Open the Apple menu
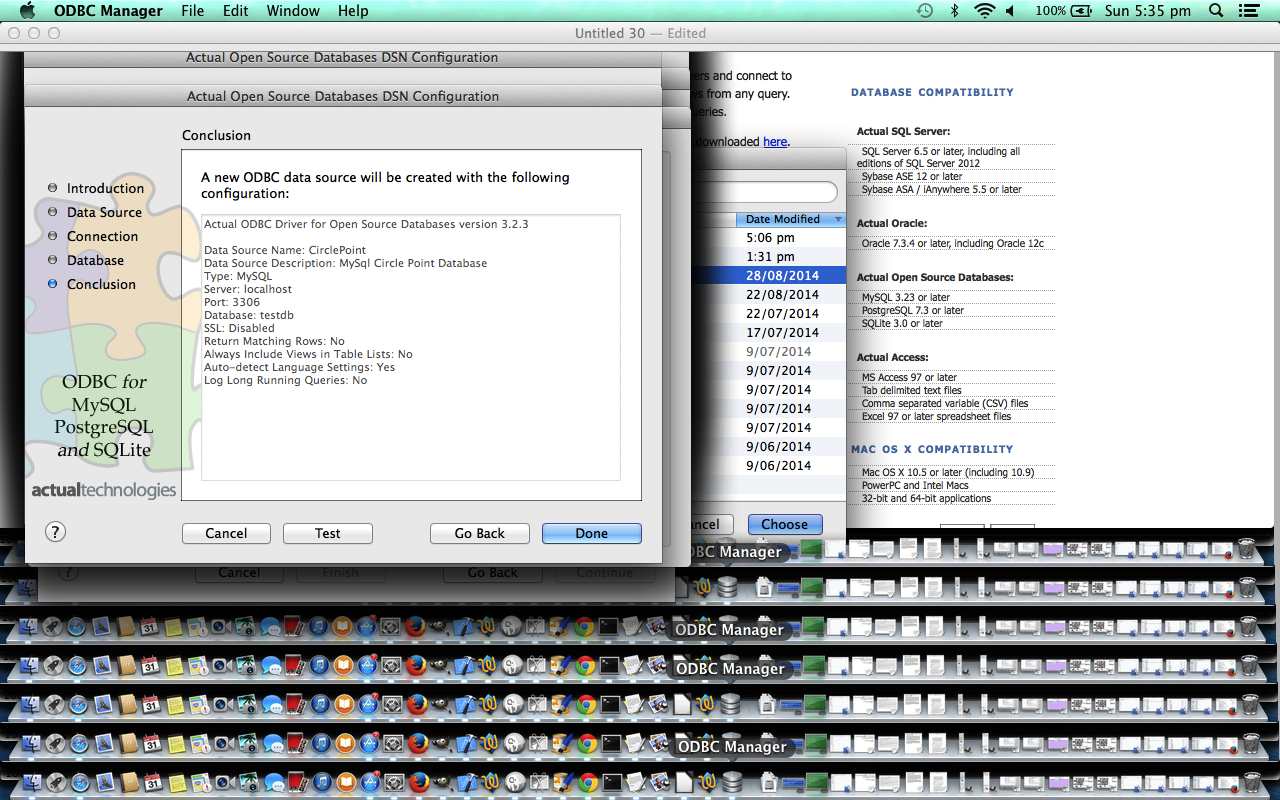The image size is (1280, 800). click(x=27, y=11)
